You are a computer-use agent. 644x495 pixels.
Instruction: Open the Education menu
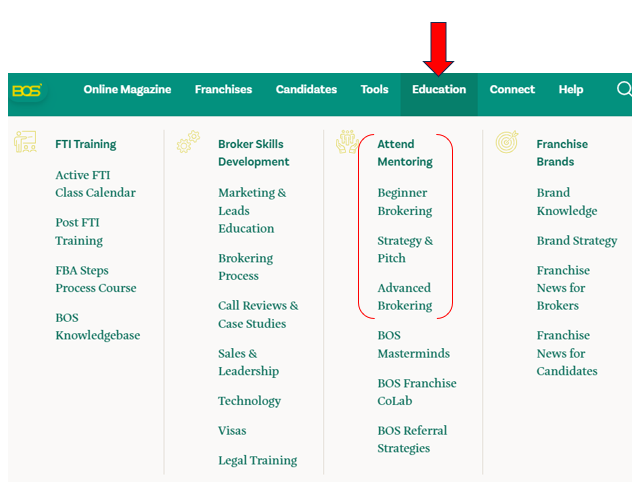click(x=439, y=90)
